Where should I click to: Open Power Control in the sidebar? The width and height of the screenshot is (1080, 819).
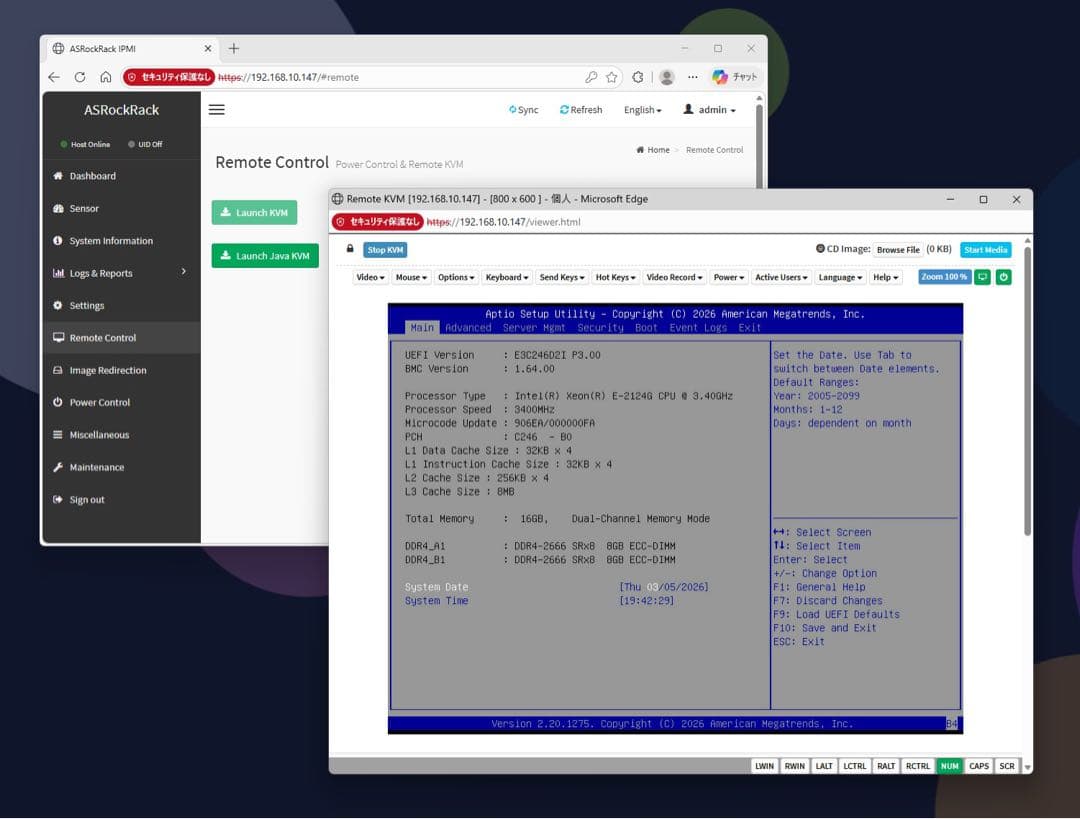(x=122, y=402)
